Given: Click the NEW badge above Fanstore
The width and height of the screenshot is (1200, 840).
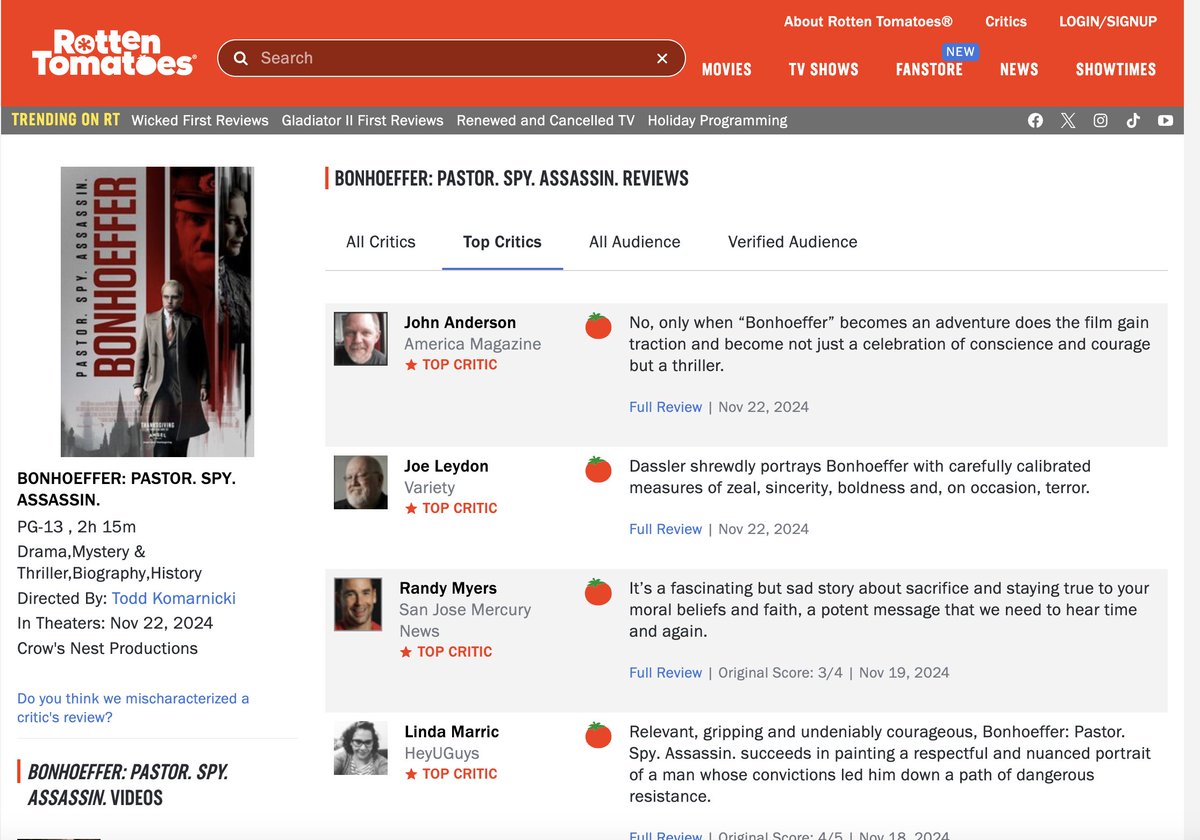Looking at the screenshot, I should click(x=960, y=52).
